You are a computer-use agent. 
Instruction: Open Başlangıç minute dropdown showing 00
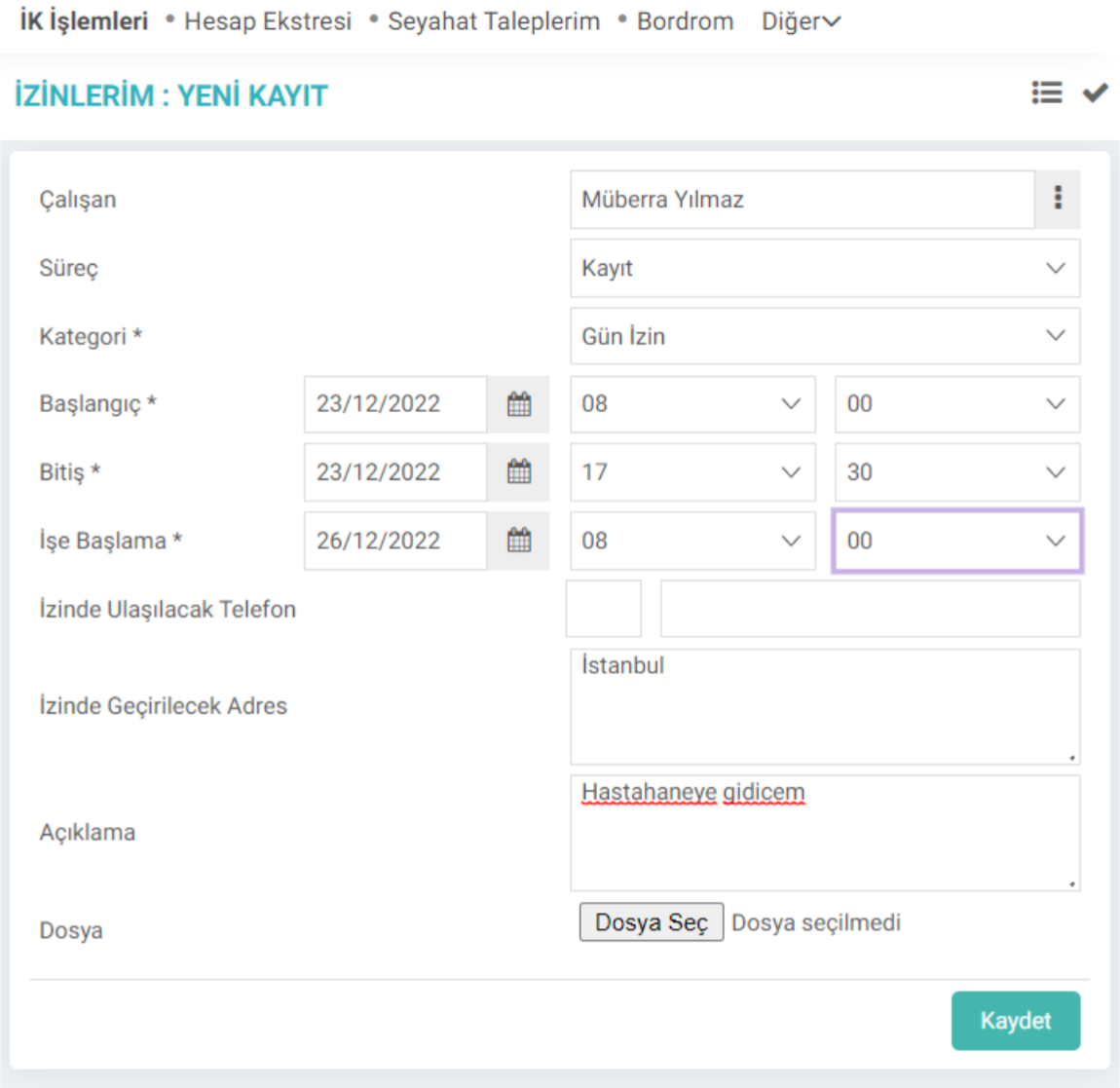tap(957, 404)
